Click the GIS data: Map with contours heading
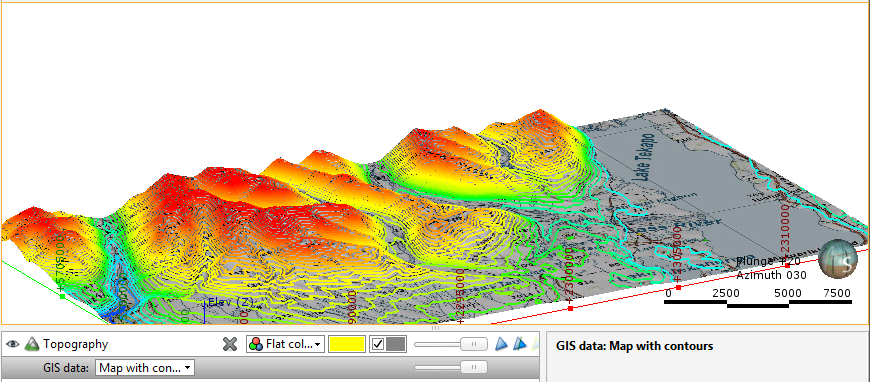 click(634, 346)
